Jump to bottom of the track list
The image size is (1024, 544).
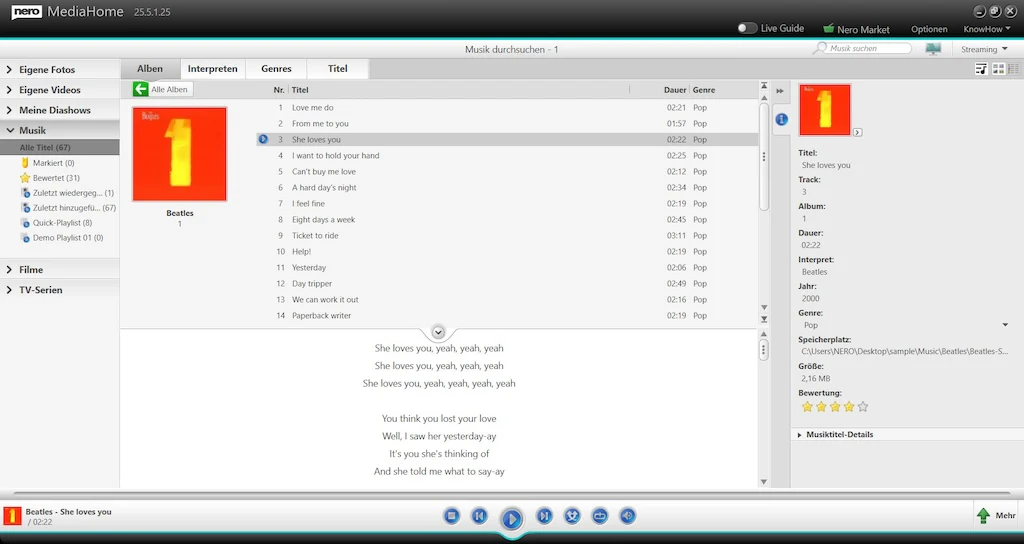coord(764,319)
